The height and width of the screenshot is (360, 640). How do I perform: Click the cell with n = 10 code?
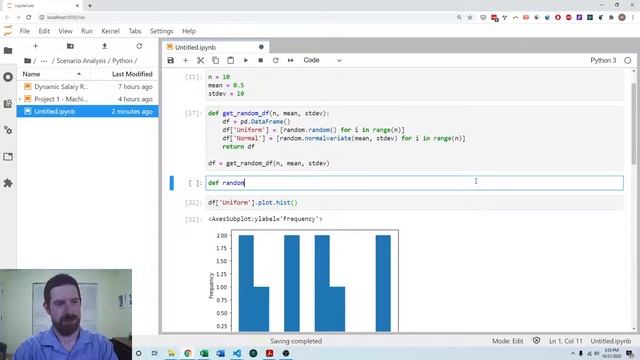pyautogui.click(x=414, y=85)
